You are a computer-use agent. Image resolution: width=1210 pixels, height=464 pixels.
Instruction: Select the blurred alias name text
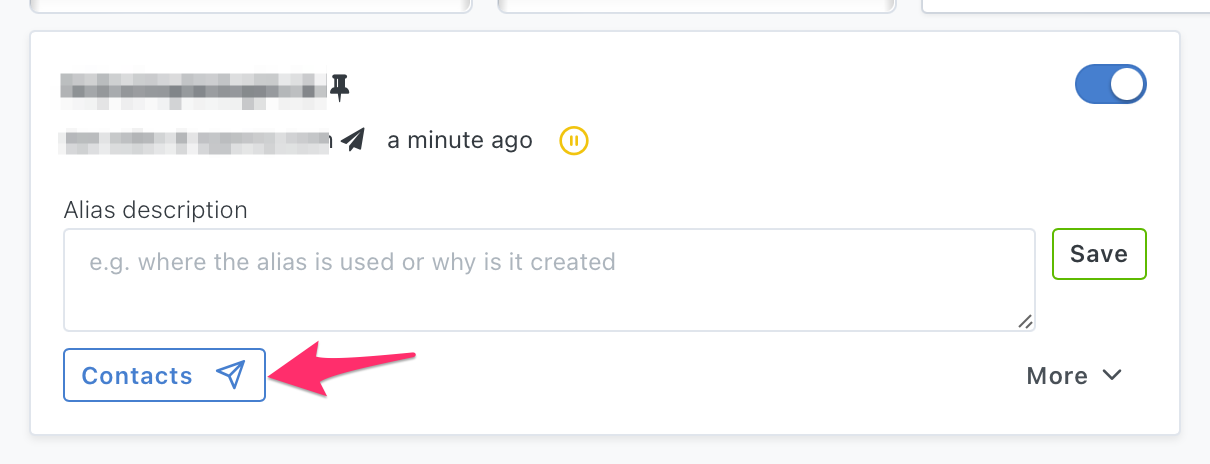pyautogui.click(x=194, y=88)
